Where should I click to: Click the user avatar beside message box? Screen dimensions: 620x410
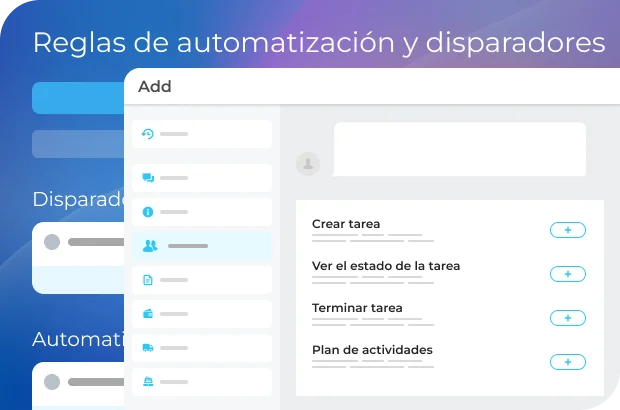coord(309,163)
